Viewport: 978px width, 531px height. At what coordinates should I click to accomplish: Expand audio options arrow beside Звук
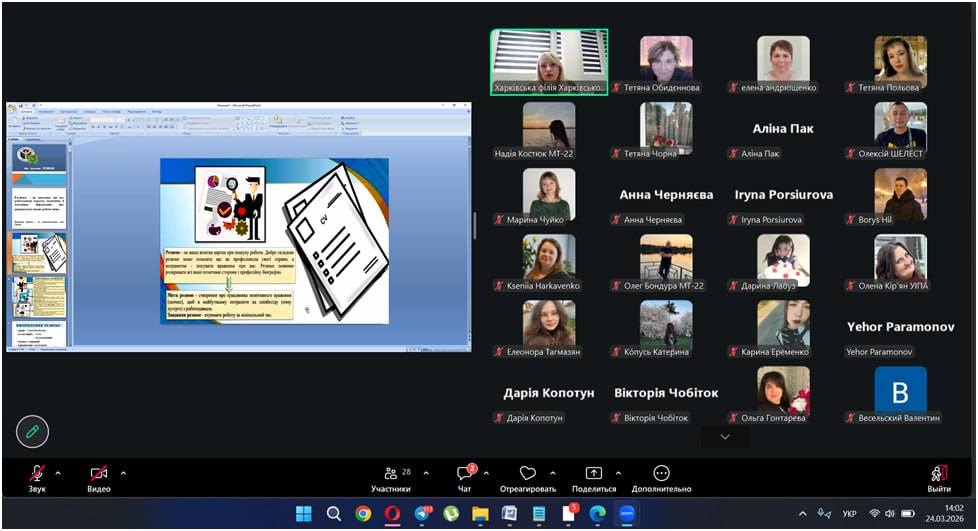[x=58, y=472]
